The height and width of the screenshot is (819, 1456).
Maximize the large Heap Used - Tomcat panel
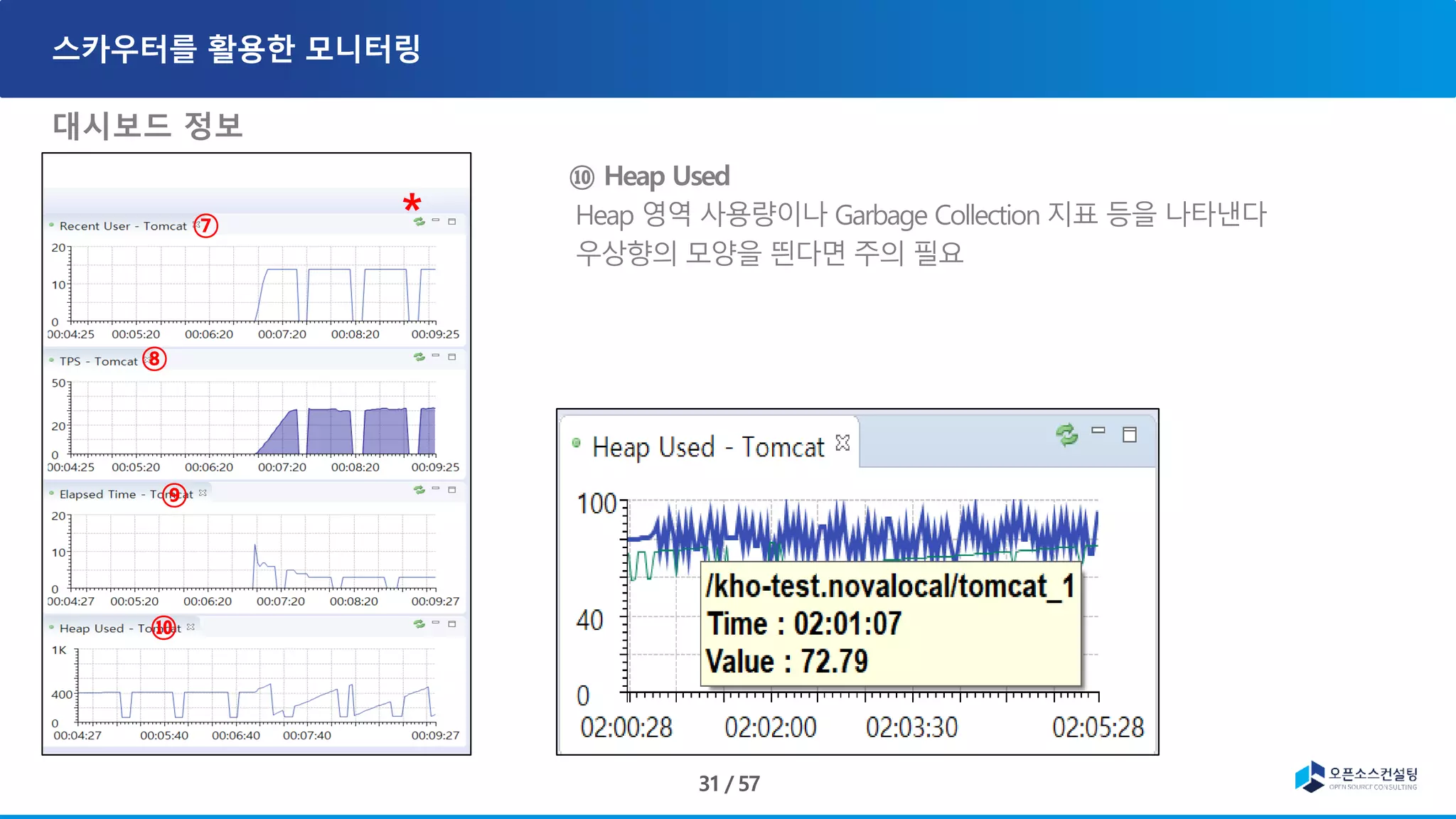[1130, 434]
